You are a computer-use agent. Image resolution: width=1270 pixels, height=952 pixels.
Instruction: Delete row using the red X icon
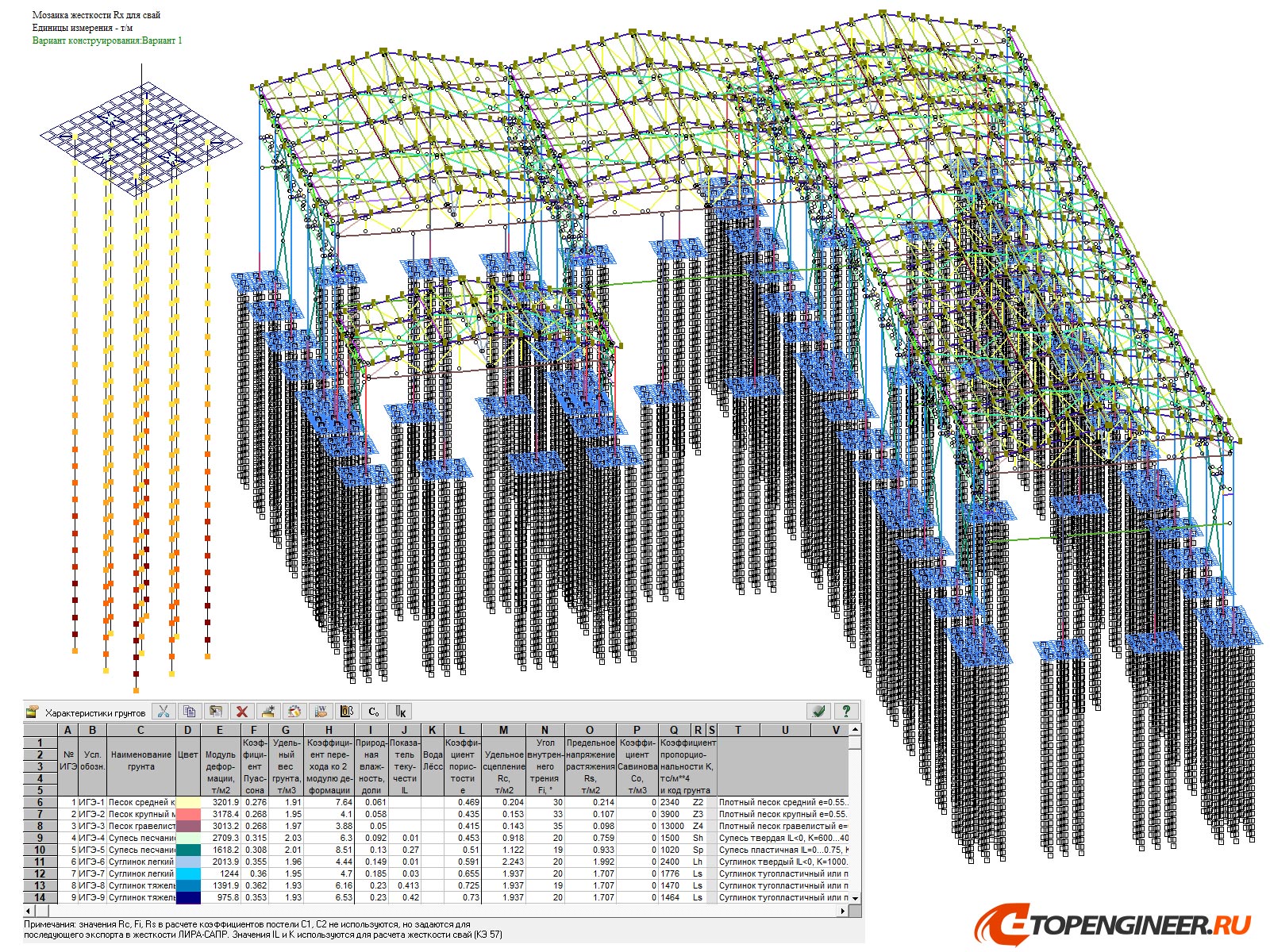click(x=242, y=712)
